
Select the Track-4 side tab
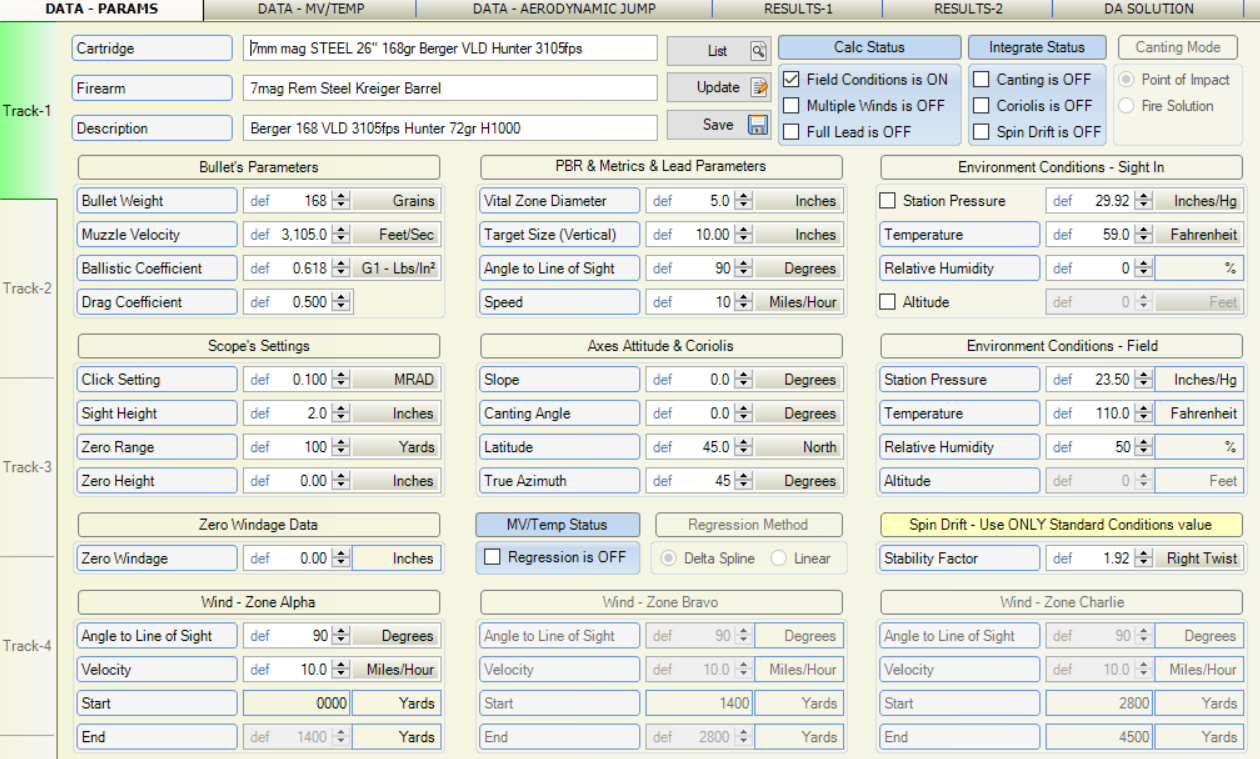pos(27,646)
